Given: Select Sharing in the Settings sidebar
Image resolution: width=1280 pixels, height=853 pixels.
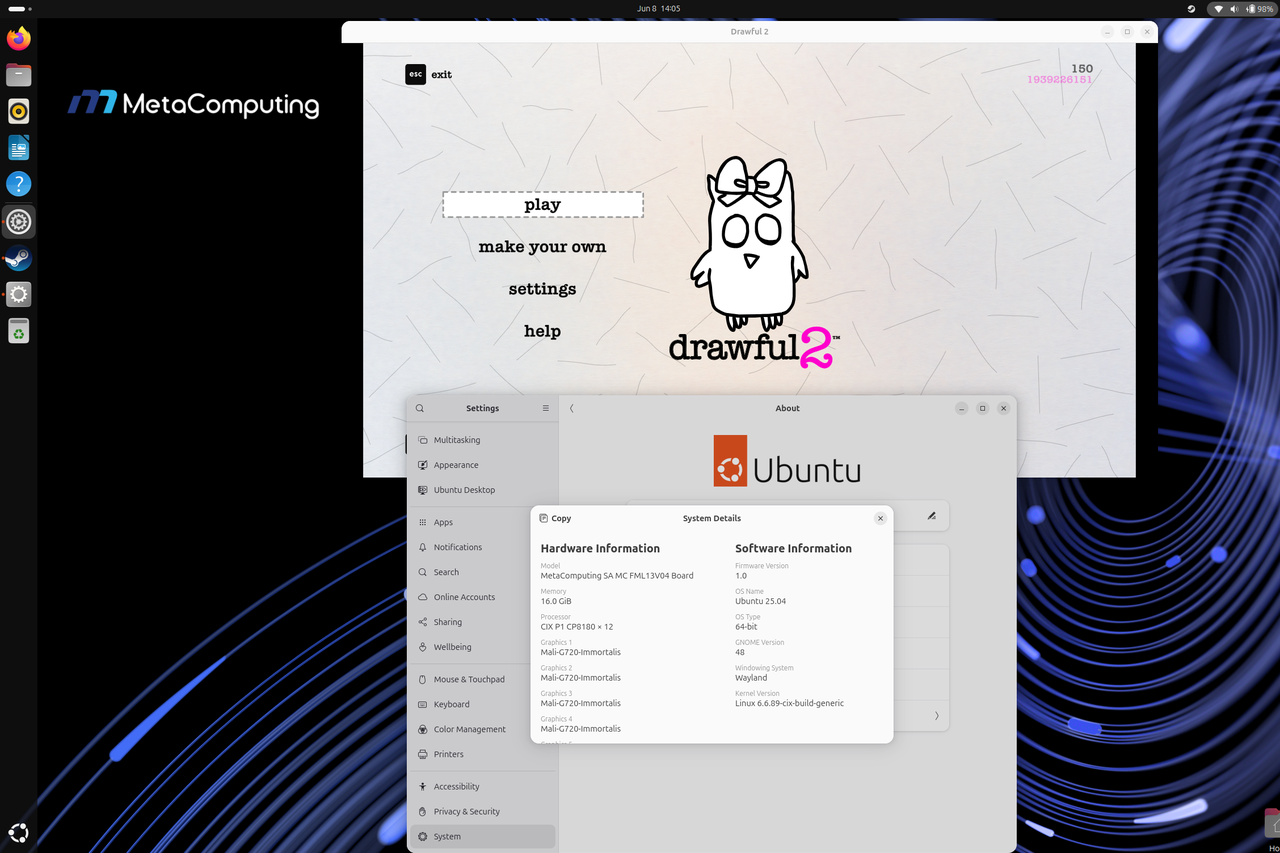Looking at the screenshot, I should click(x=482, y=622).
